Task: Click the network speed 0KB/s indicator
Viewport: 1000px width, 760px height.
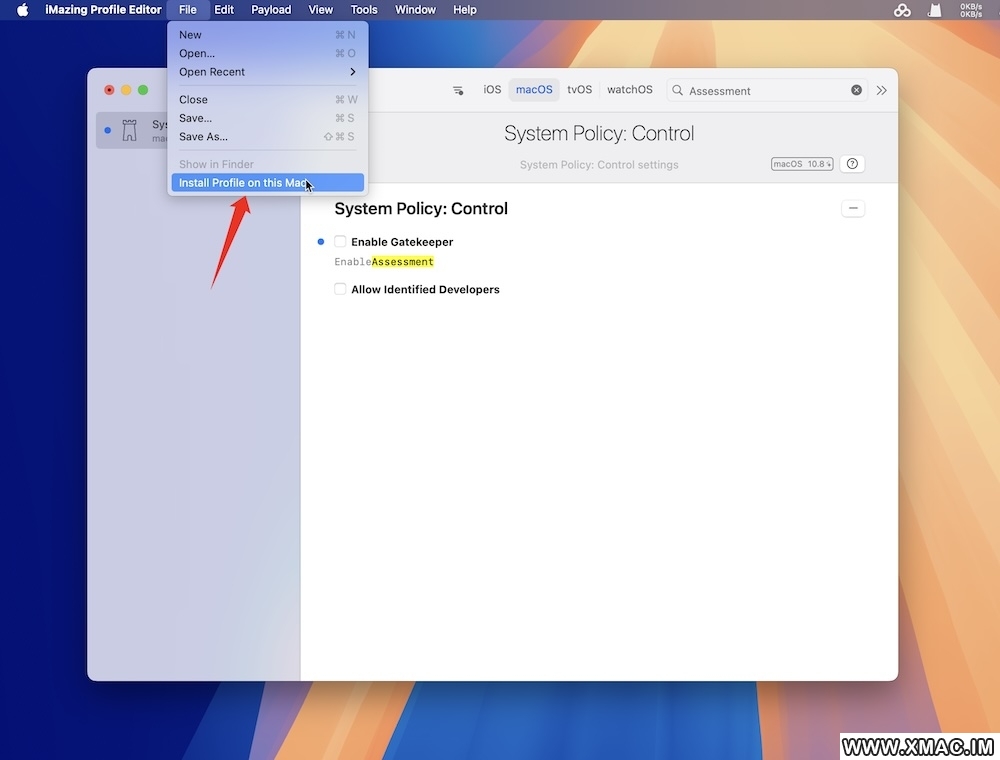Action: [x=971, y=10]
